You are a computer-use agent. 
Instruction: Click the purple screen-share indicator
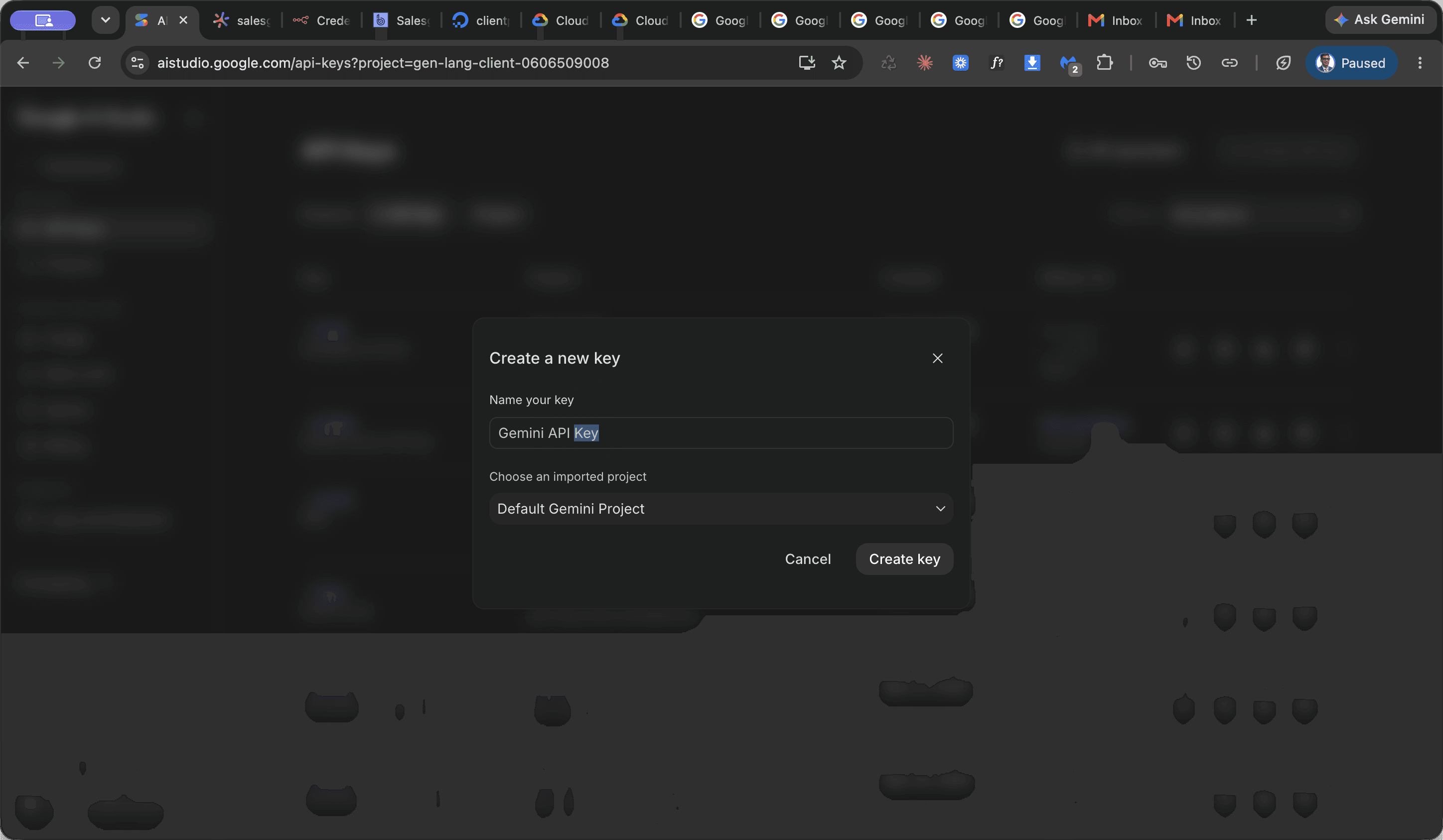(x=43, y=20)
